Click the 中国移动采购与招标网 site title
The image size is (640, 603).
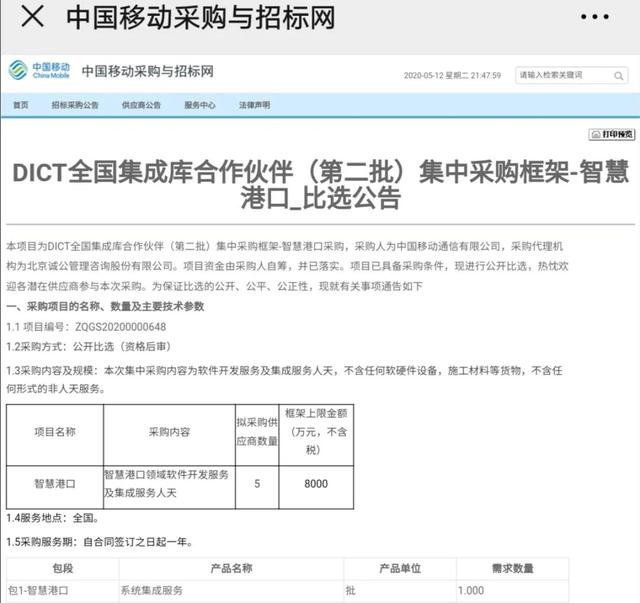[148, 72]
